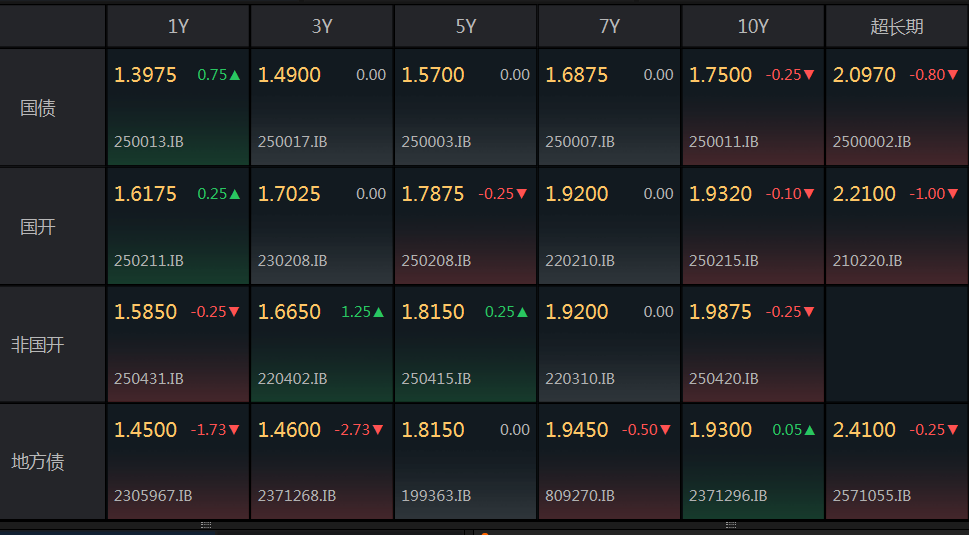Select the 超长期 column header
This screenshot has width=969, height=535.
click(x=897, y=27)
